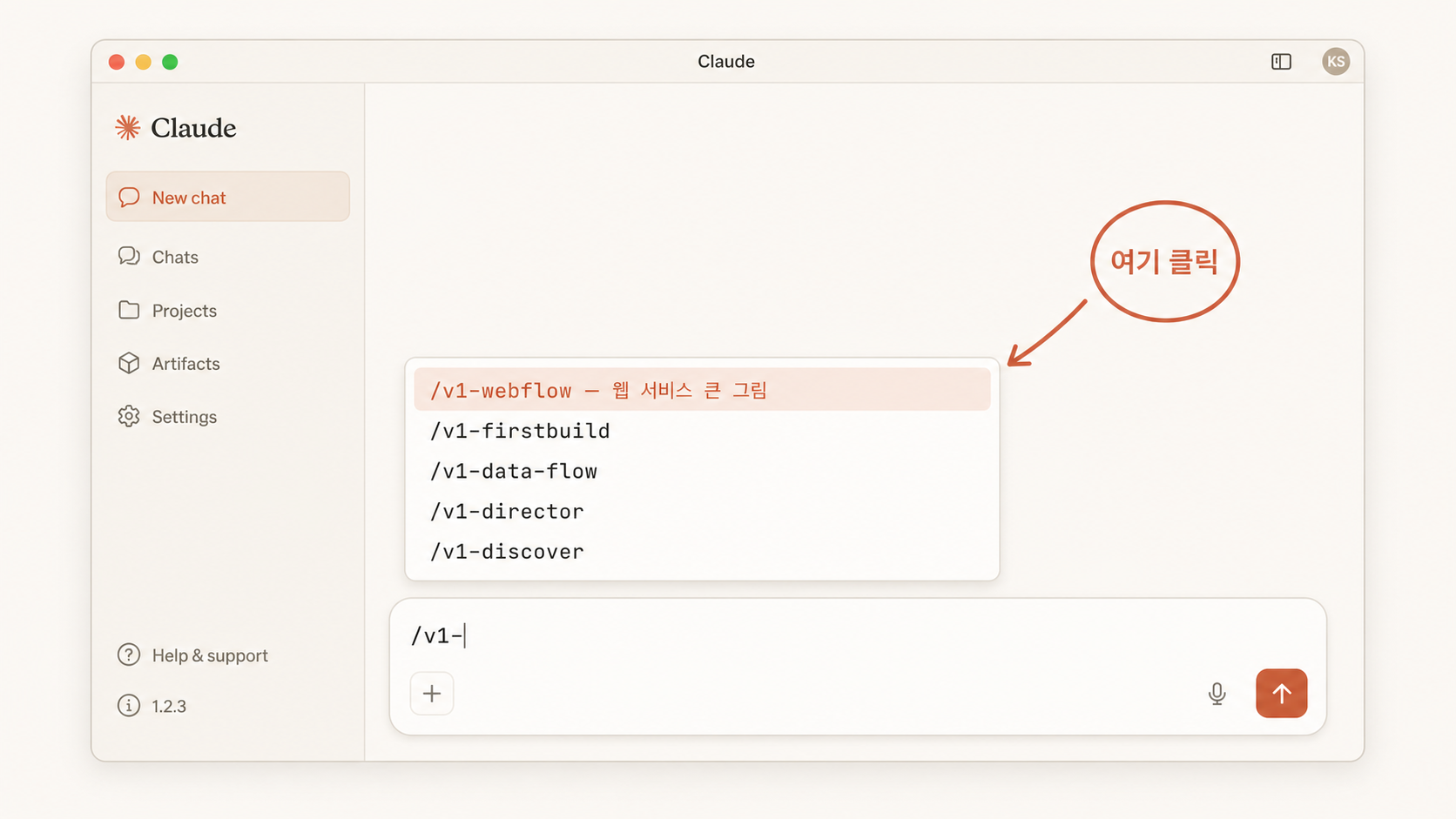The width and height of the screenshot is (1456, 819).
Task: Toggle the sidebar panel icon
Action: [1281, 62]
